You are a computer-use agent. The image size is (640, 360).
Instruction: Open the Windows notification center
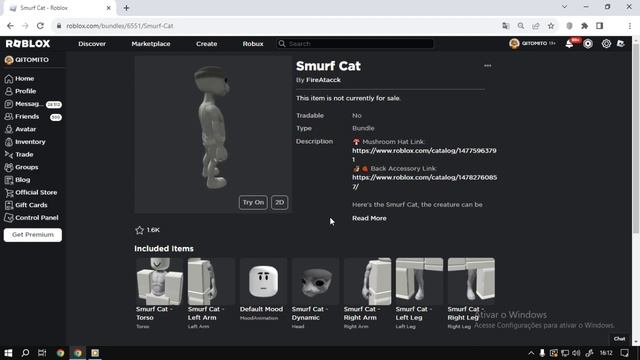coord(624,353)
